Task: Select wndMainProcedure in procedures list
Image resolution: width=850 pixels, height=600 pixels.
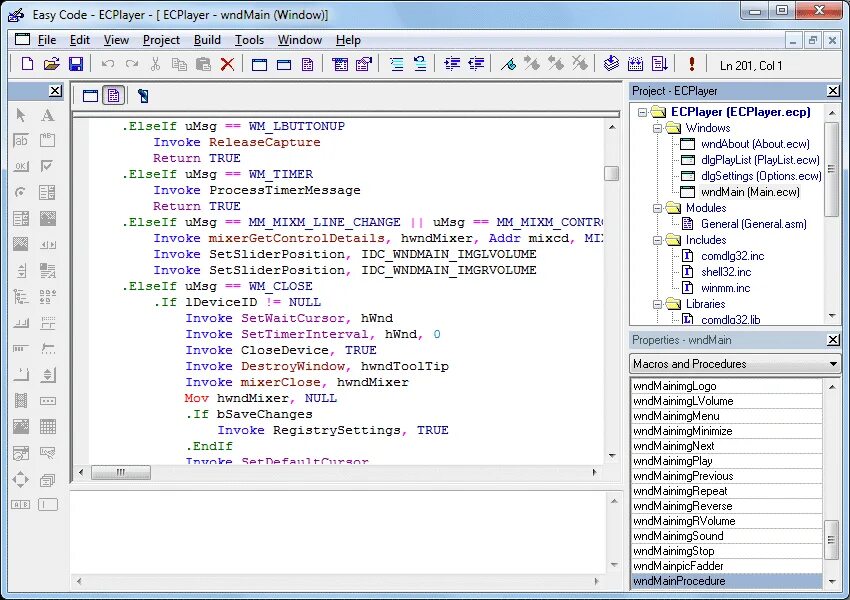Action: 726,581
